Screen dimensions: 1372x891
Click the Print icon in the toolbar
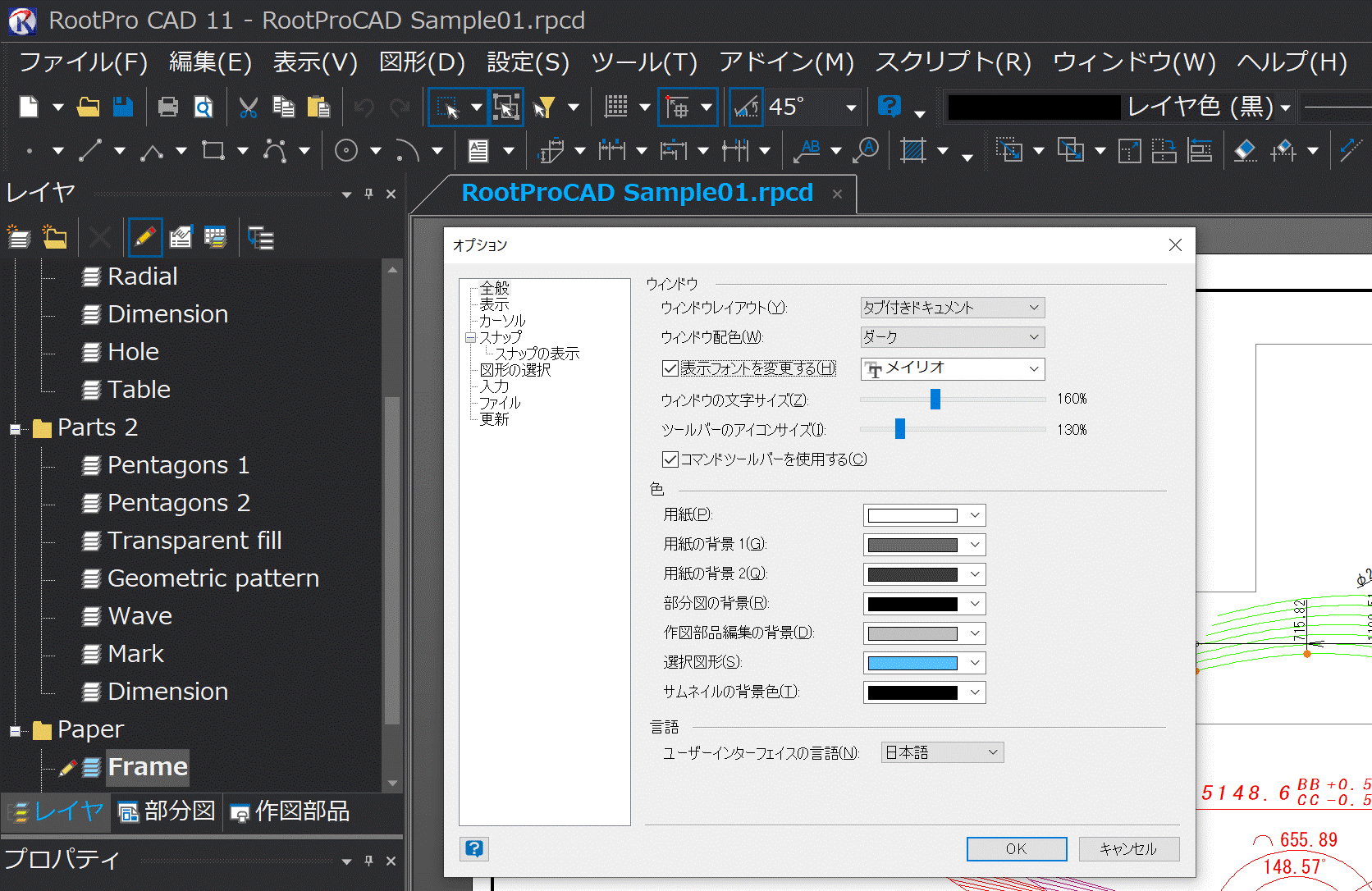click(168, 107)
